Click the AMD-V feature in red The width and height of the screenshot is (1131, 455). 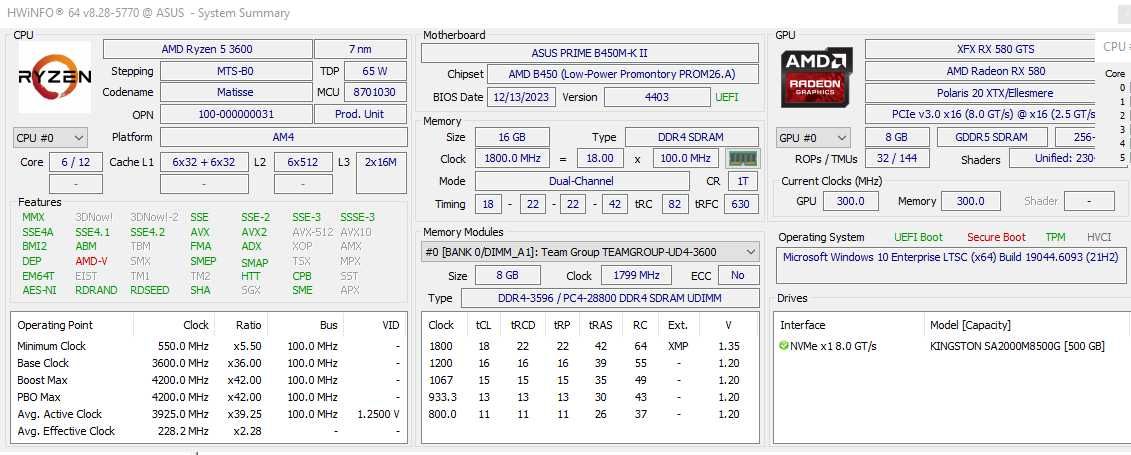[91, 261]
